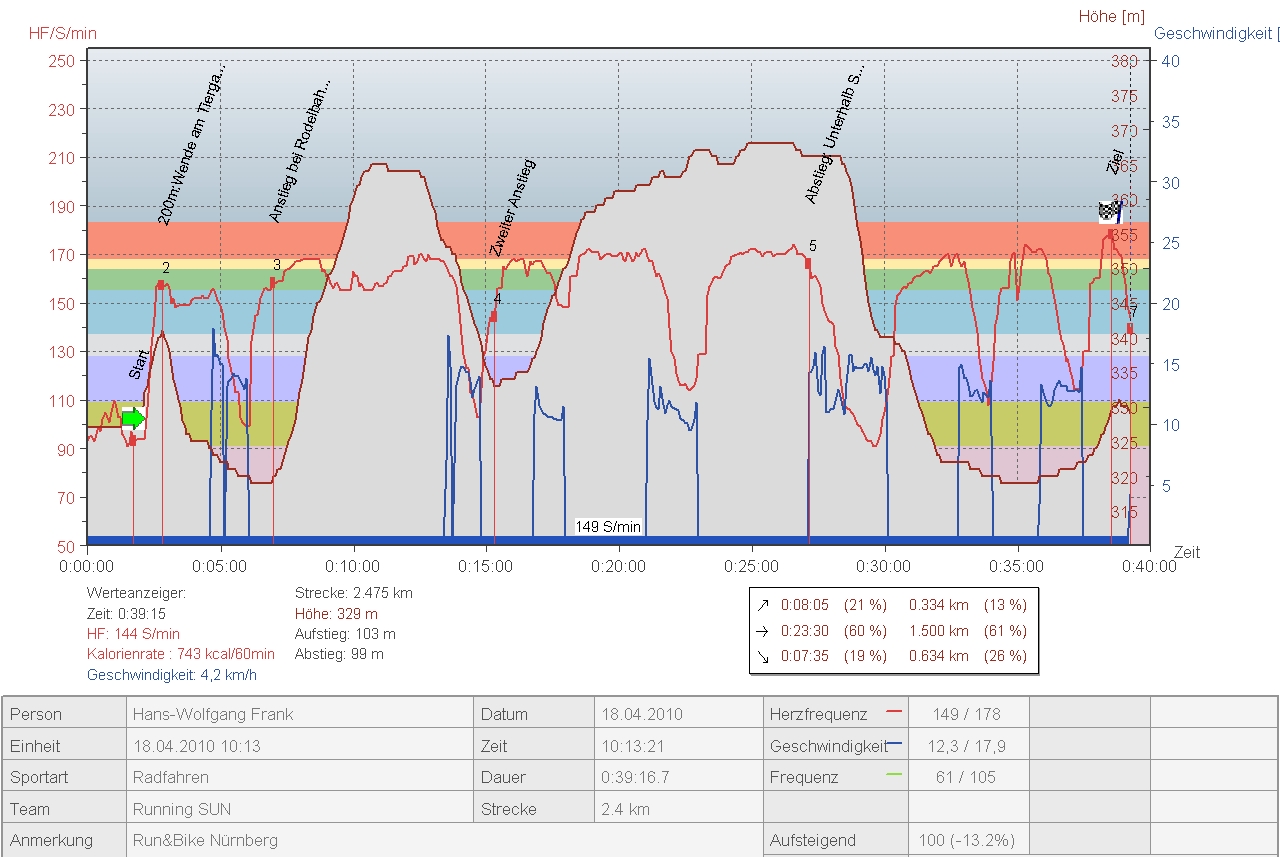Click the flat arrow in summary box
The height and width of the screenshot is (857, 1280).
(765, 631)
